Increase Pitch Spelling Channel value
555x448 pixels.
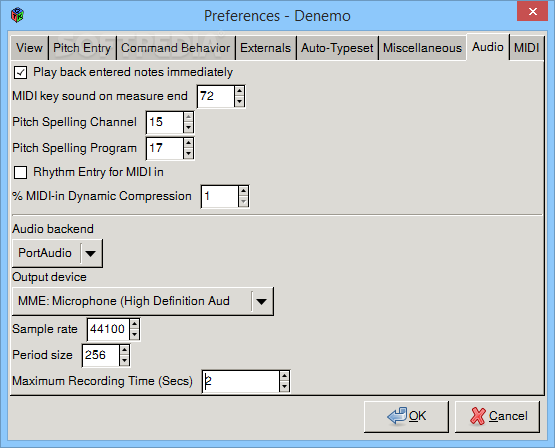pos(188,117)
